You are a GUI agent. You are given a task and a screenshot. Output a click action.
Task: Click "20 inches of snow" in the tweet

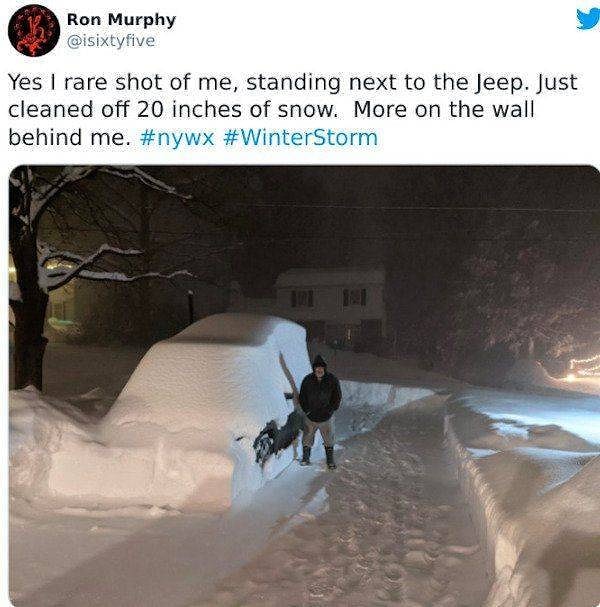pyautogui.click(x=237, y=110)
